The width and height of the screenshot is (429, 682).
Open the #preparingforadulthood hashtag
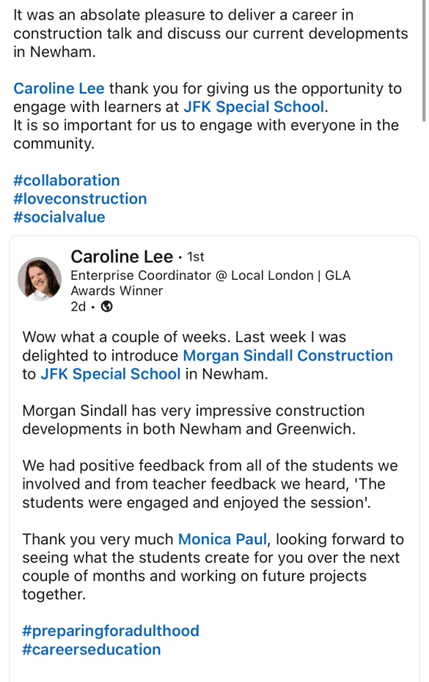pos(111,631)
